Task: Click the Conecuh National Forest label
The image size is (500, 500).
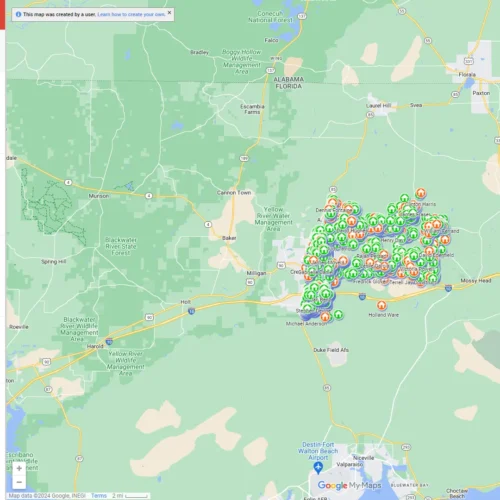Action: (270, 17)
